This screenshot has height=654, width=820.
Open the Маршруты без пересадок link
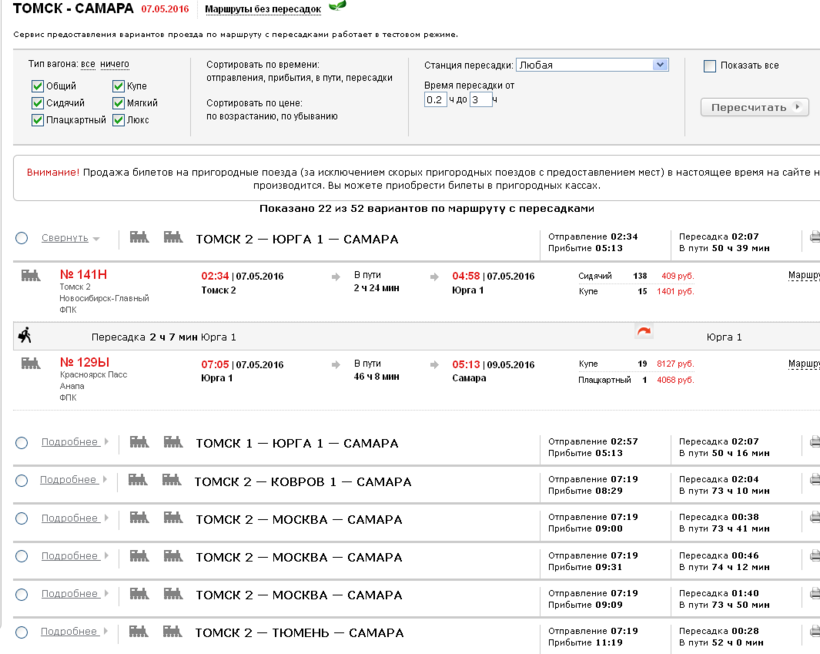click(263, 9)
